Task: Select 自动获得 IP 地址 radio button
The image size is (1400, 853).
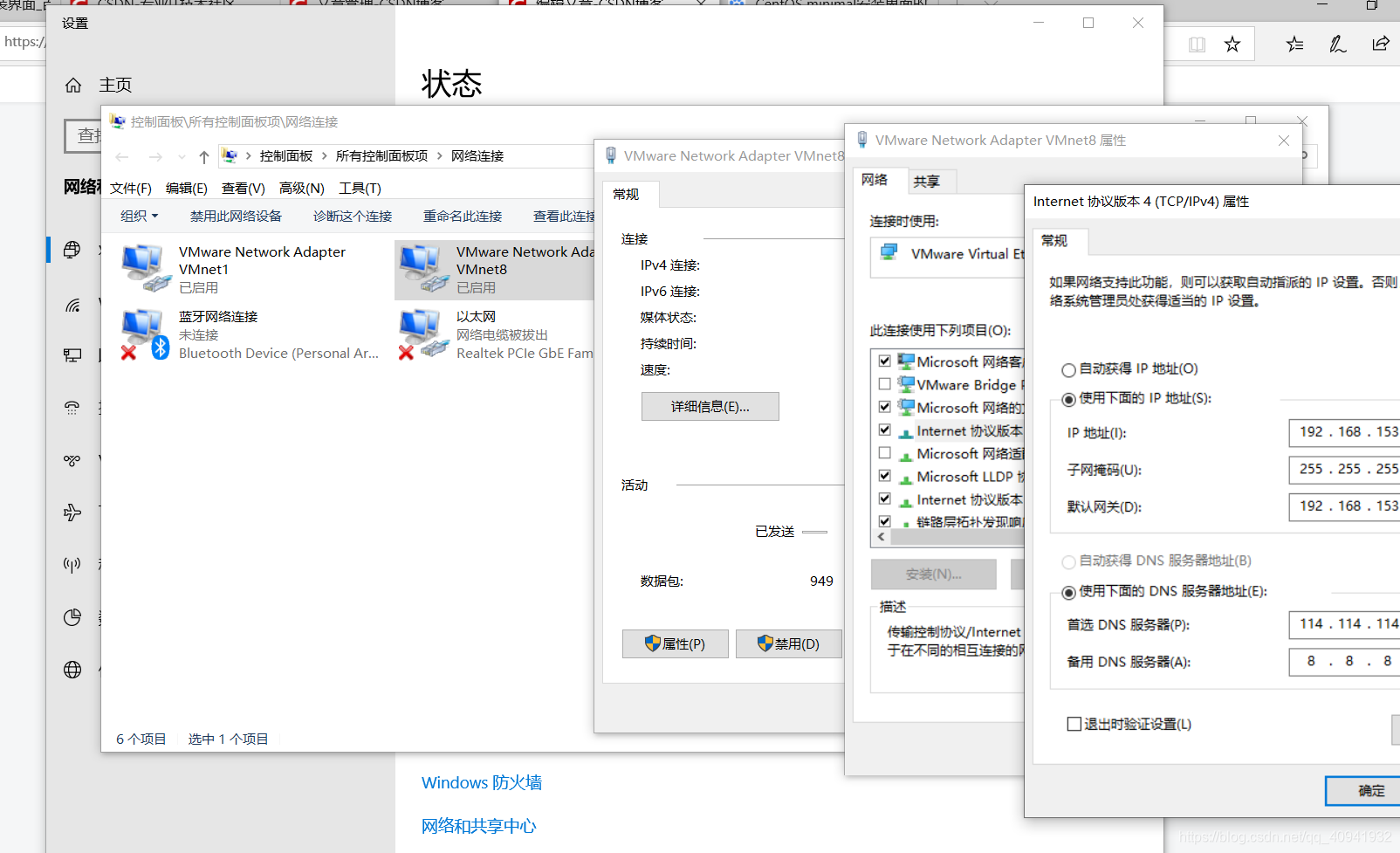Action: click(1068, 370)
